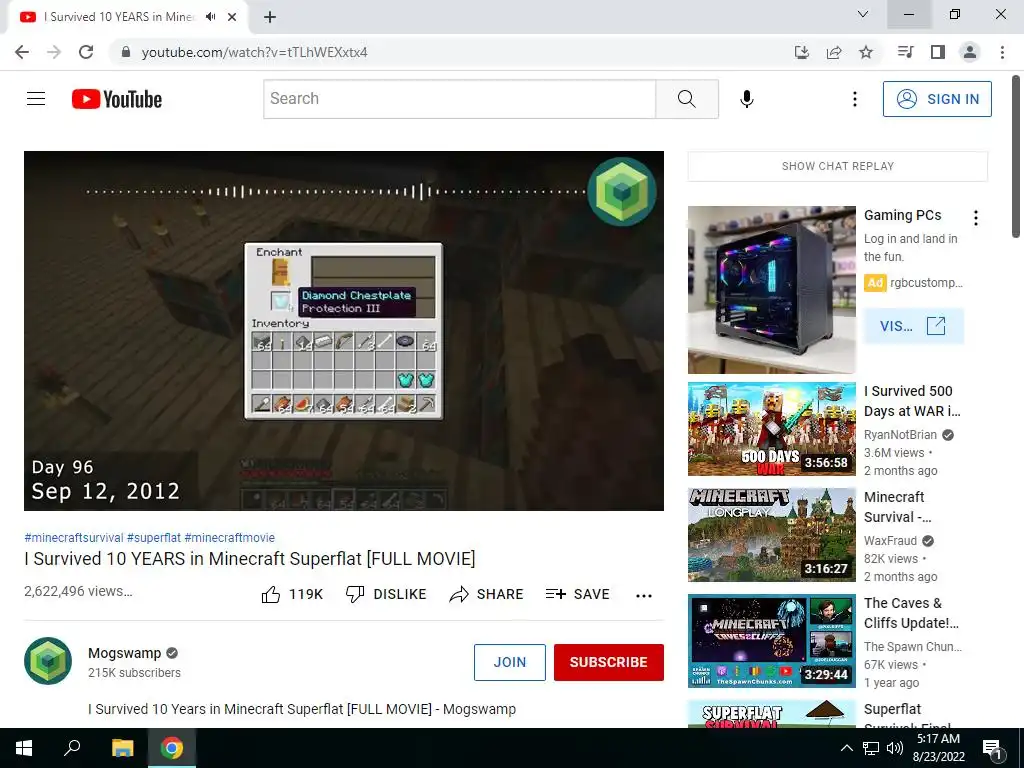
Task: Click the Chrome taskbar icon
Action: (172, 748)
